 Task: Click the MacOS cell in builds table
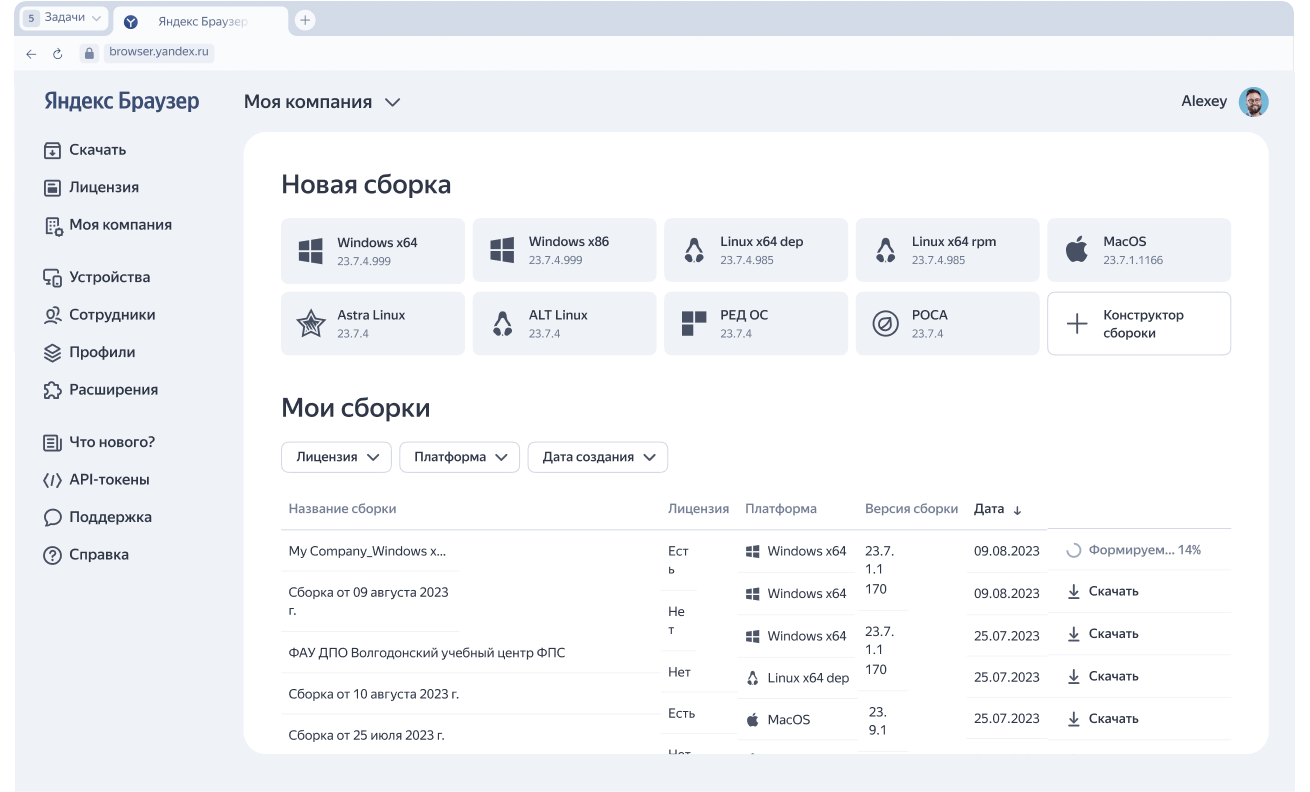point(779,720)
